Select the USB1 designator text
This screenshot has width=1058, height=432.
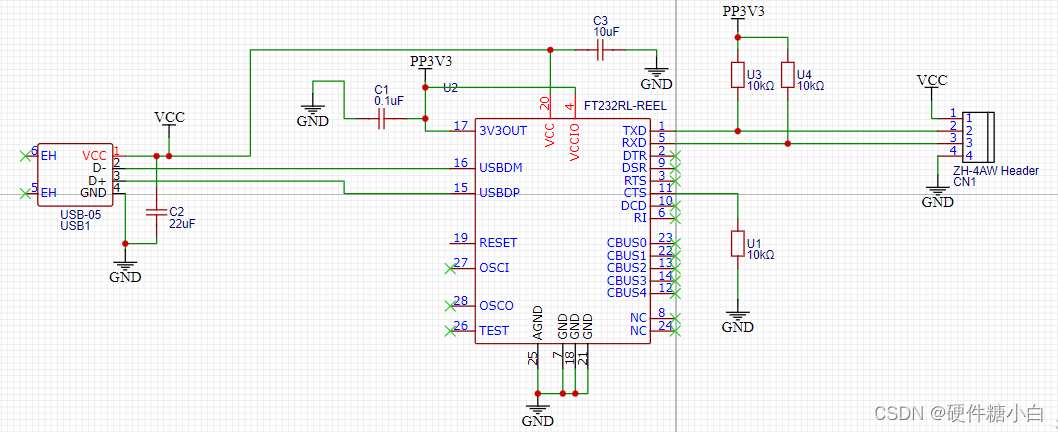click(74, 225)
